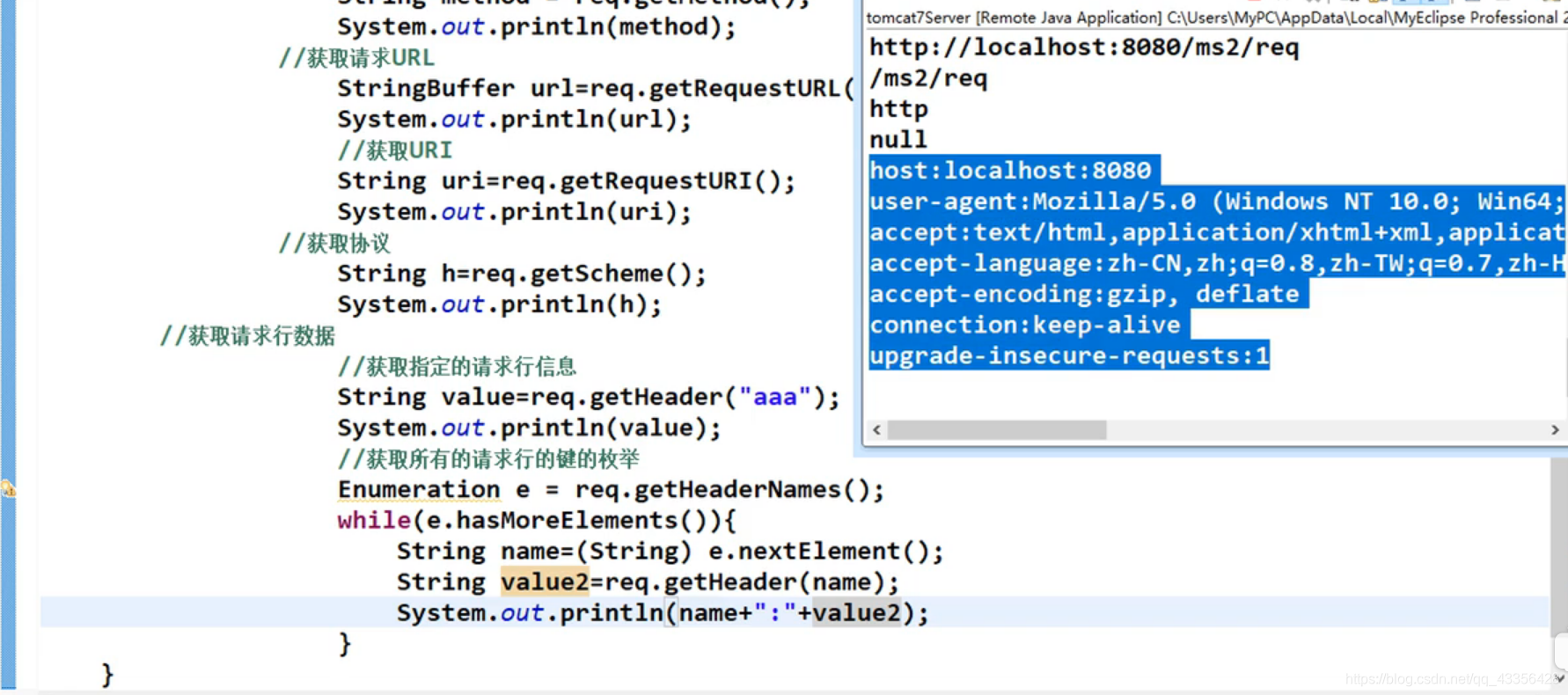Viewport: 1568px width, 695px height.
Task: Click the StringBuffer url=req.getRequestURL code line
Action: [x=595, y=89]
